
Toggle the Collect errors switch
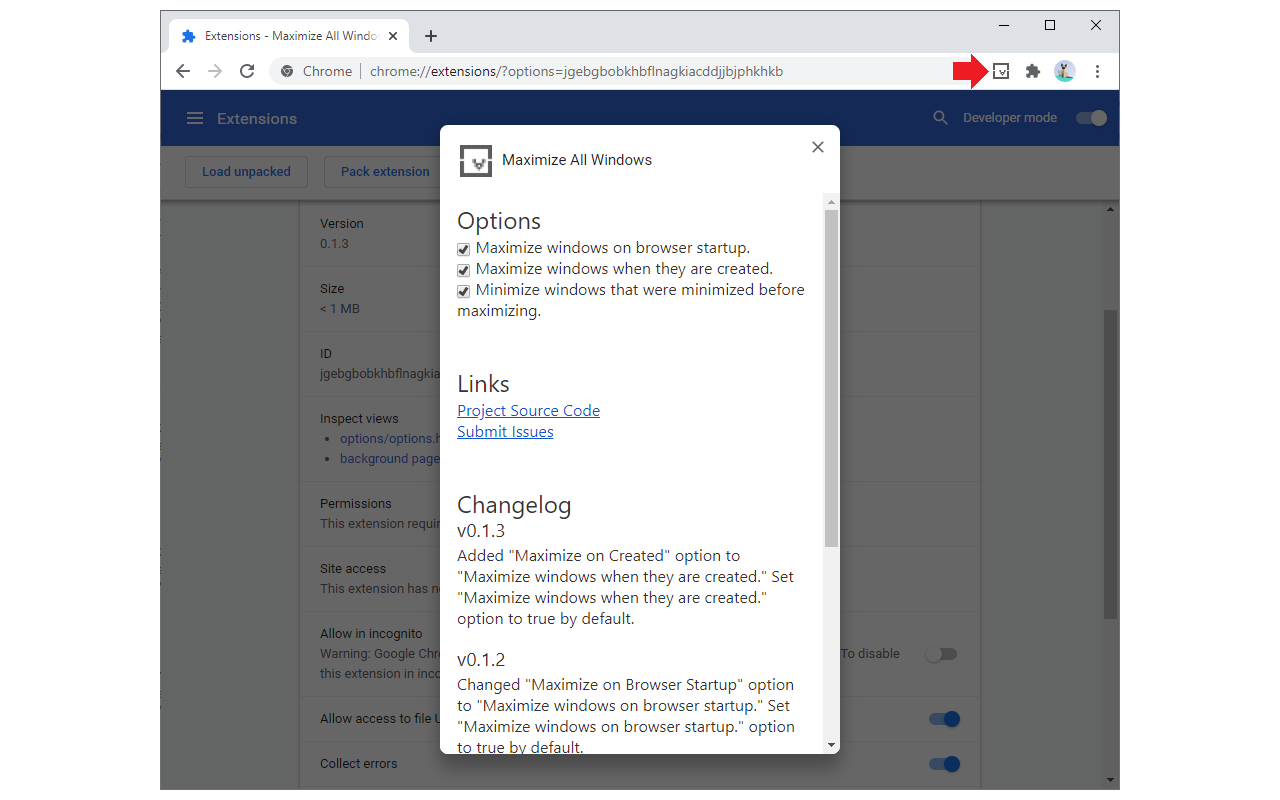click(944, 764)
